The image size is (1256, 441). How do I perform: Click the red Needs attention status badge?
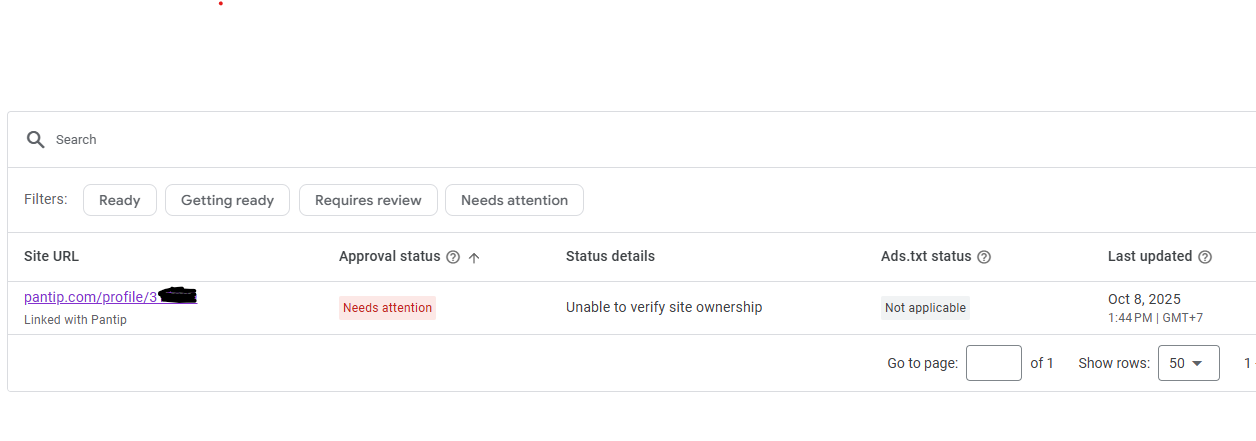tap(387, 308)
